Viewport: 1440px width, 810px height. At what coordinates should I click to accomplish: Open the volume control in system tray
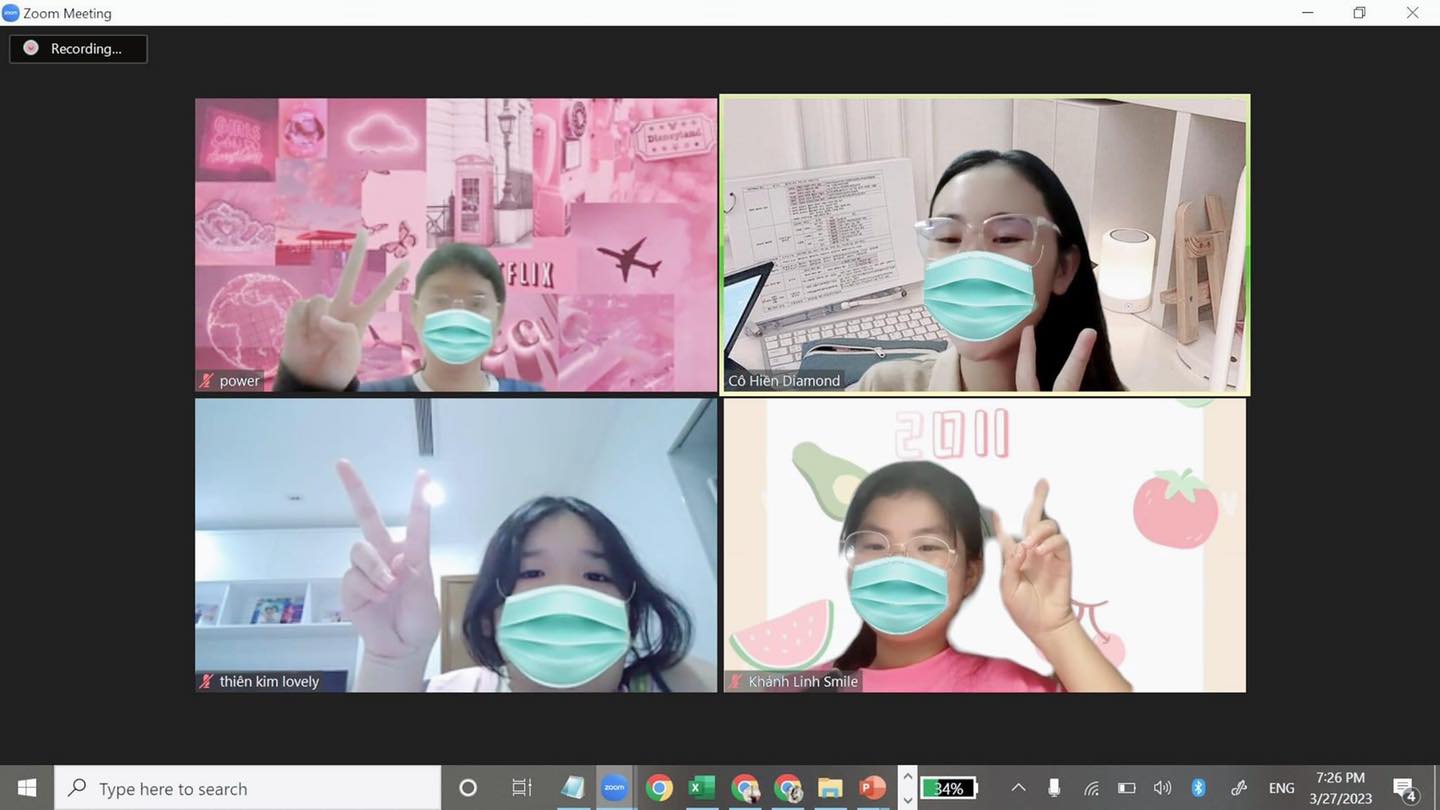click(1162, 788)
